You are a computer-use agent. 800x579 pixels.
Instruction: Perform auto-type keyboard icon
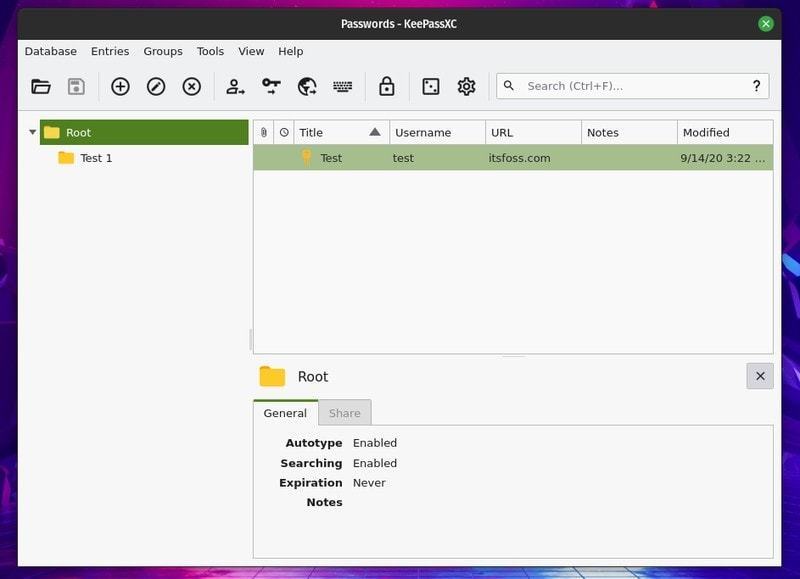(x=343, y=87)
